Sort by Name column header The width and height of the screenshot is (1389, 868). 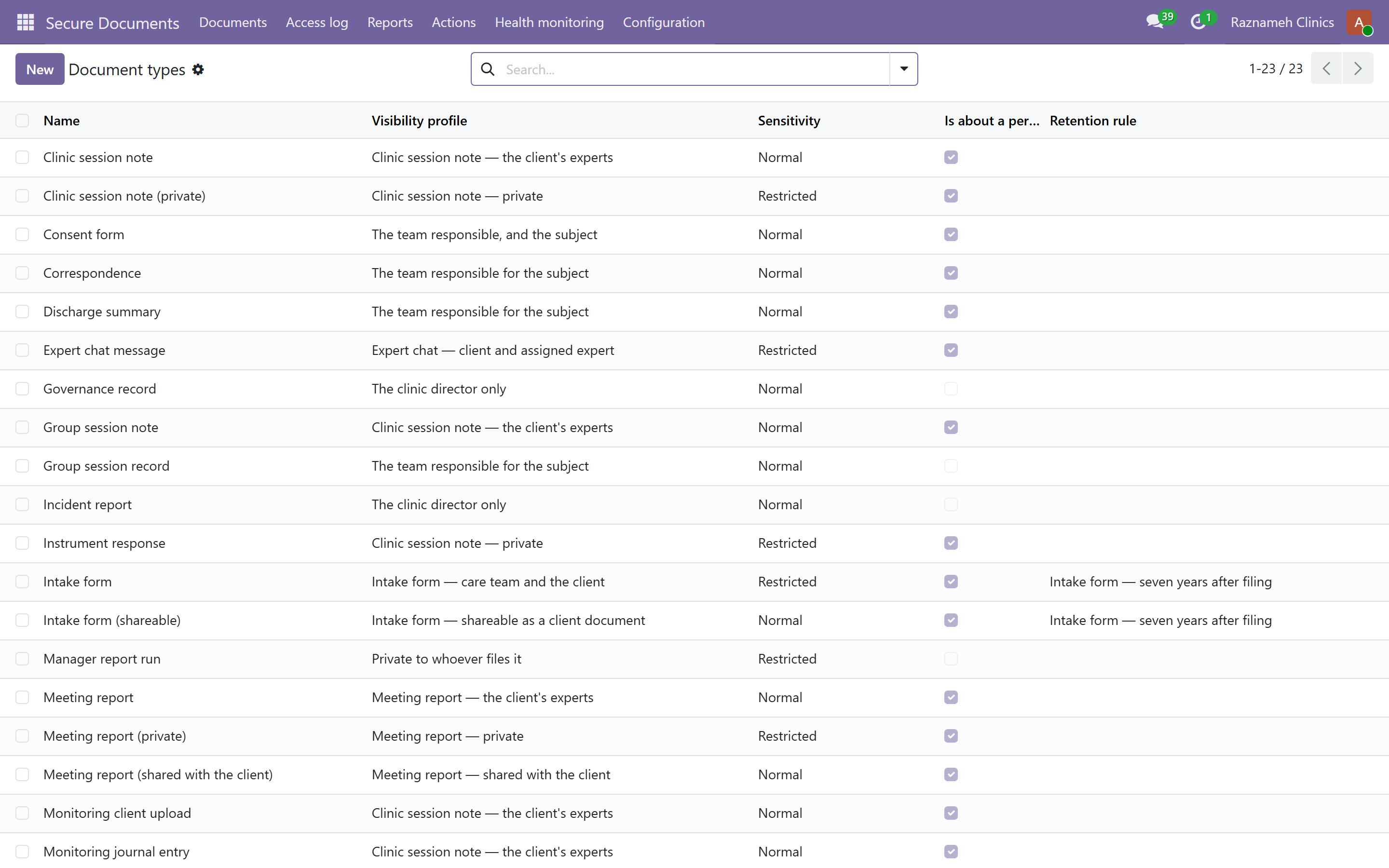tap(61, 121)
